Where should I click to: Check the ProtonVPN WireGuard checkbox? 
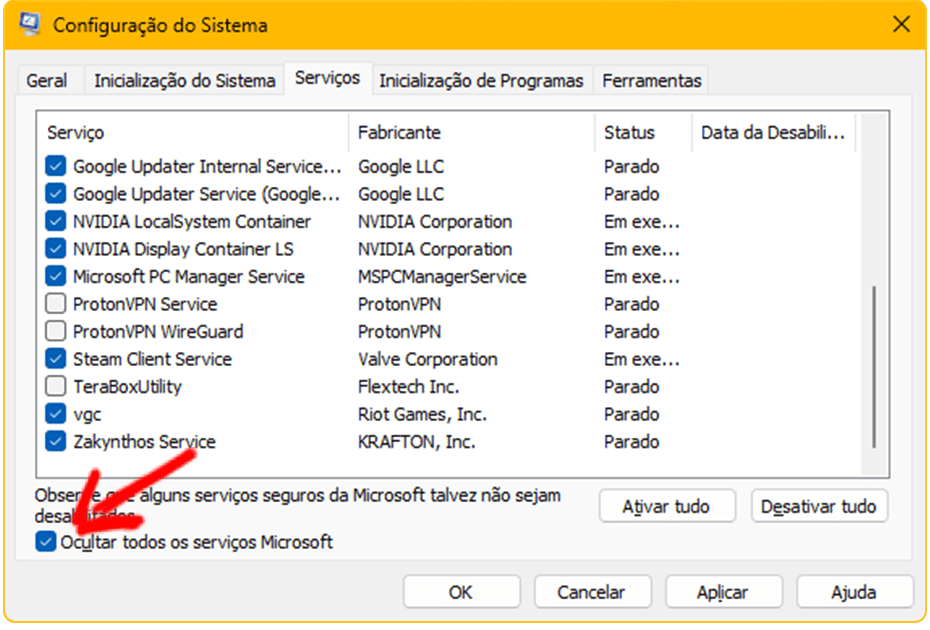coord(56,332)
